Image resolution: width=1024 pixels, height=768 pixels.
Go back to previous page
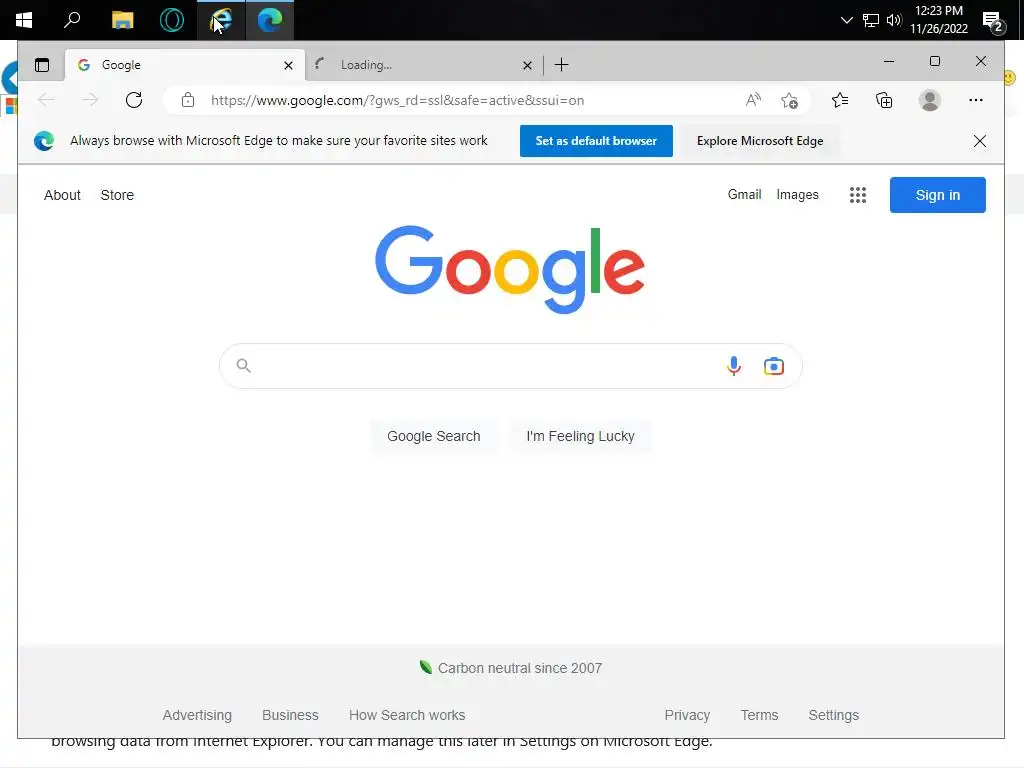(x=46, y=100)
